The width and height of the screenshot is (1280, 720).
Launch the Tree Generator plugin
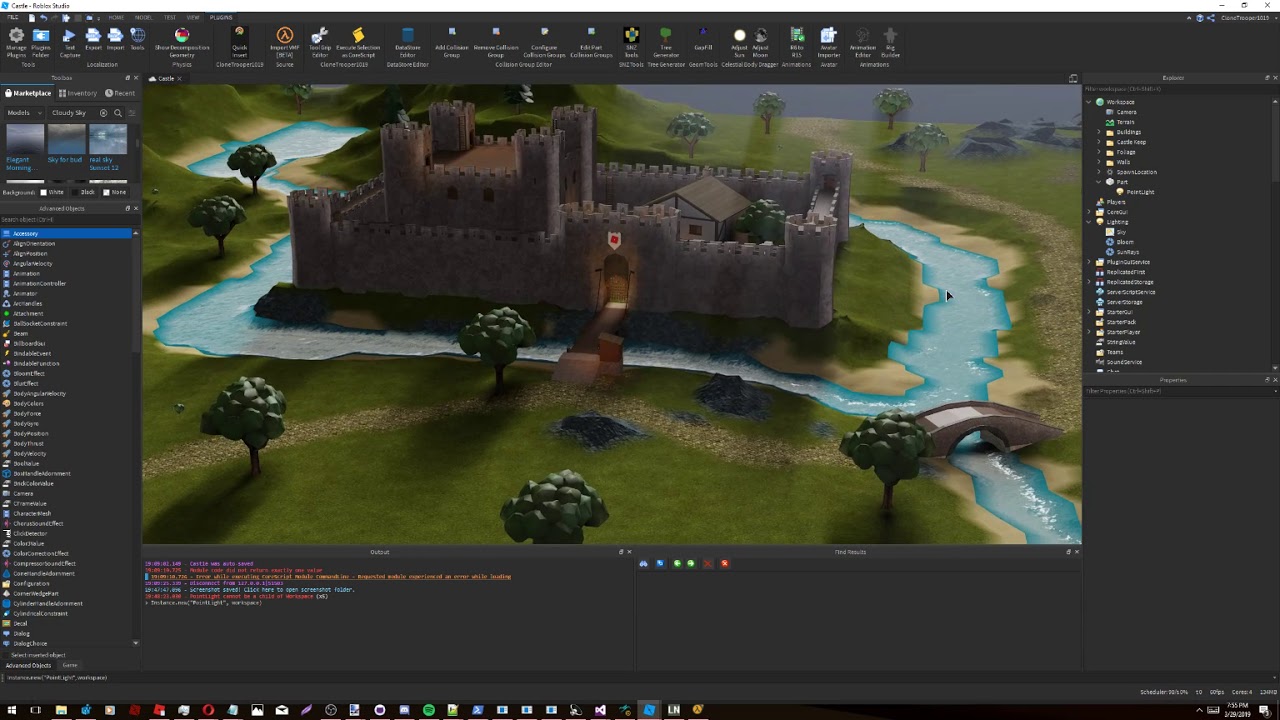coord(666,42)
